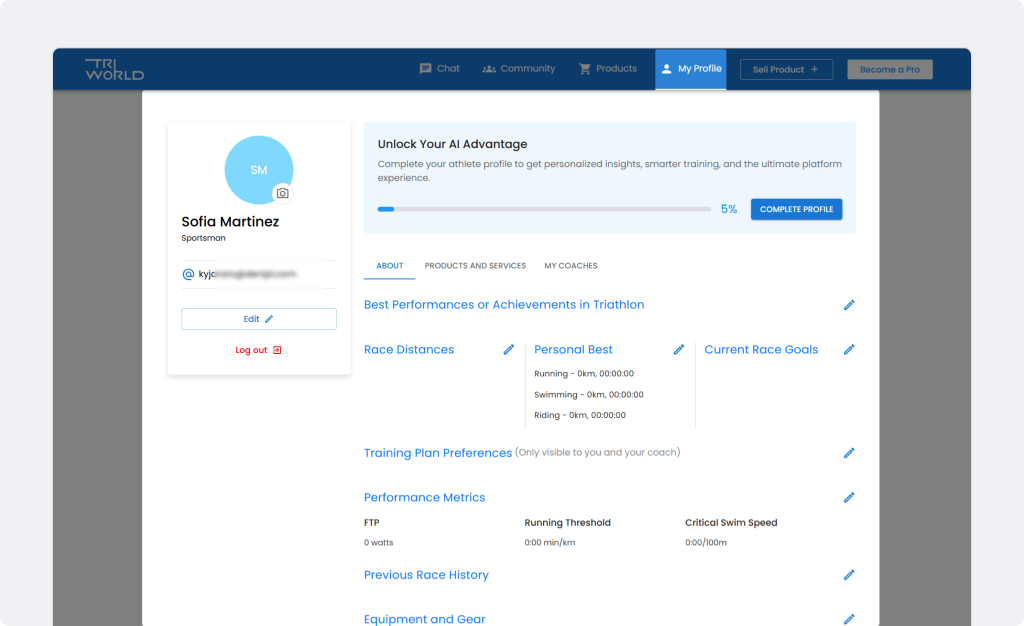The image size is (1024, 626).
Task: Click the pencil icon beside Race Distances
Action: click(x=508, y=350)
